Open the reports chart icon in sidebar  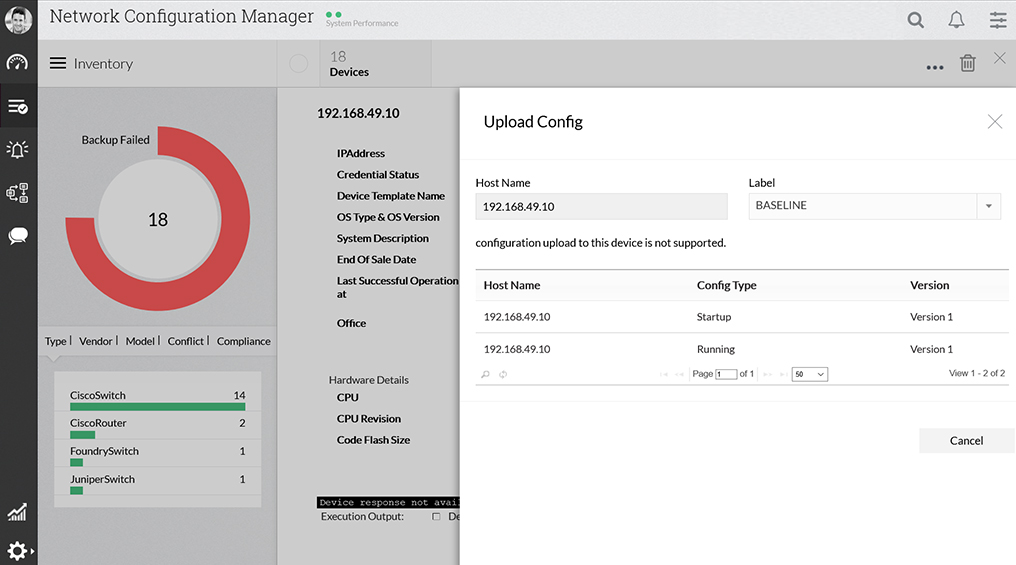pos(18,513)
